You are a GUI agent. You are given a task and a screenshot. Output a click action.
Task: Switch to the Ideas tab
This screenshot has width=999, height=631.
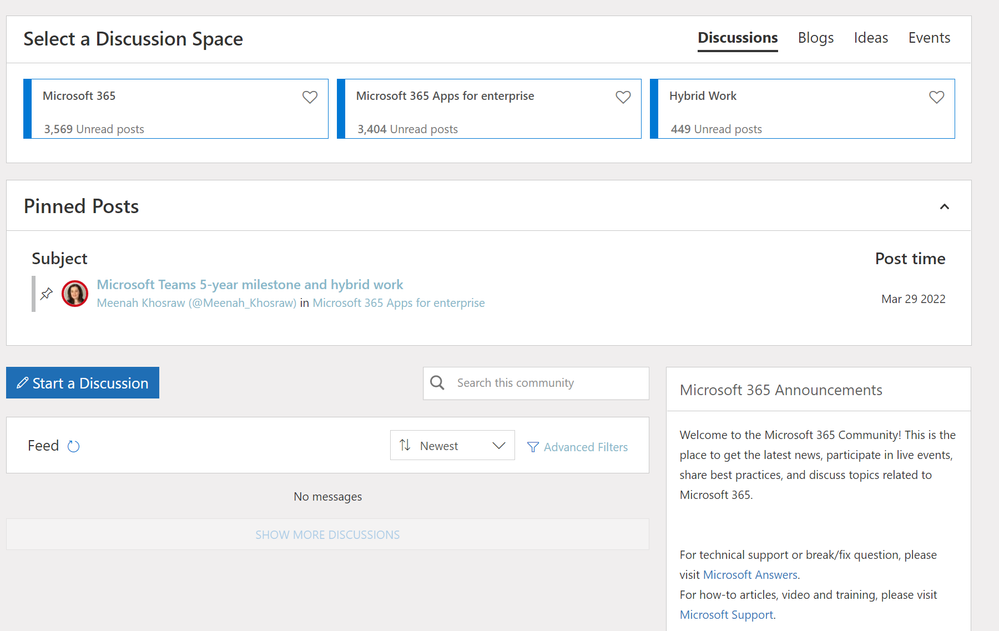(870, 38)
